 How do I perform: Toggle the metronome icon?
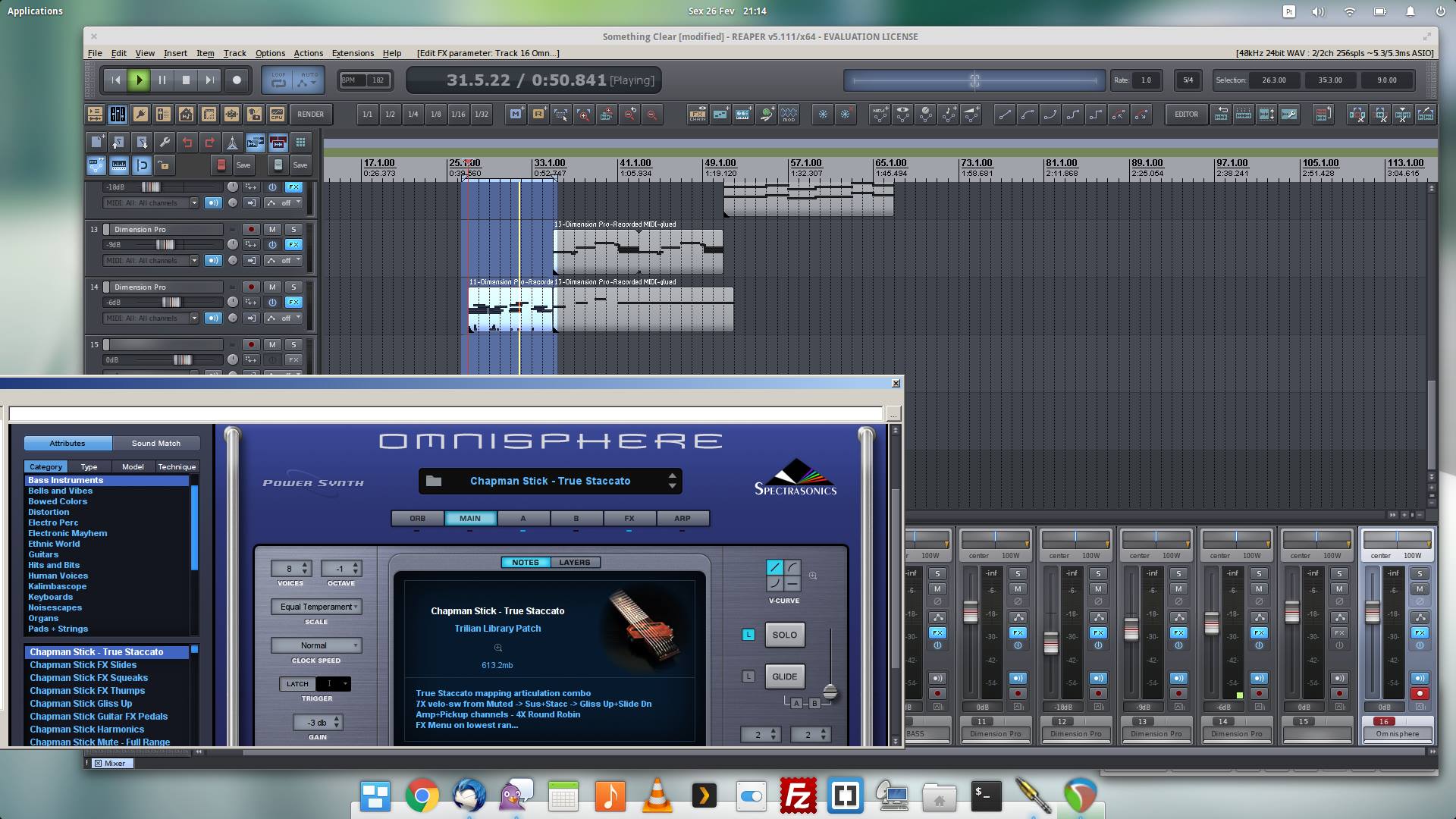point(233,143)
